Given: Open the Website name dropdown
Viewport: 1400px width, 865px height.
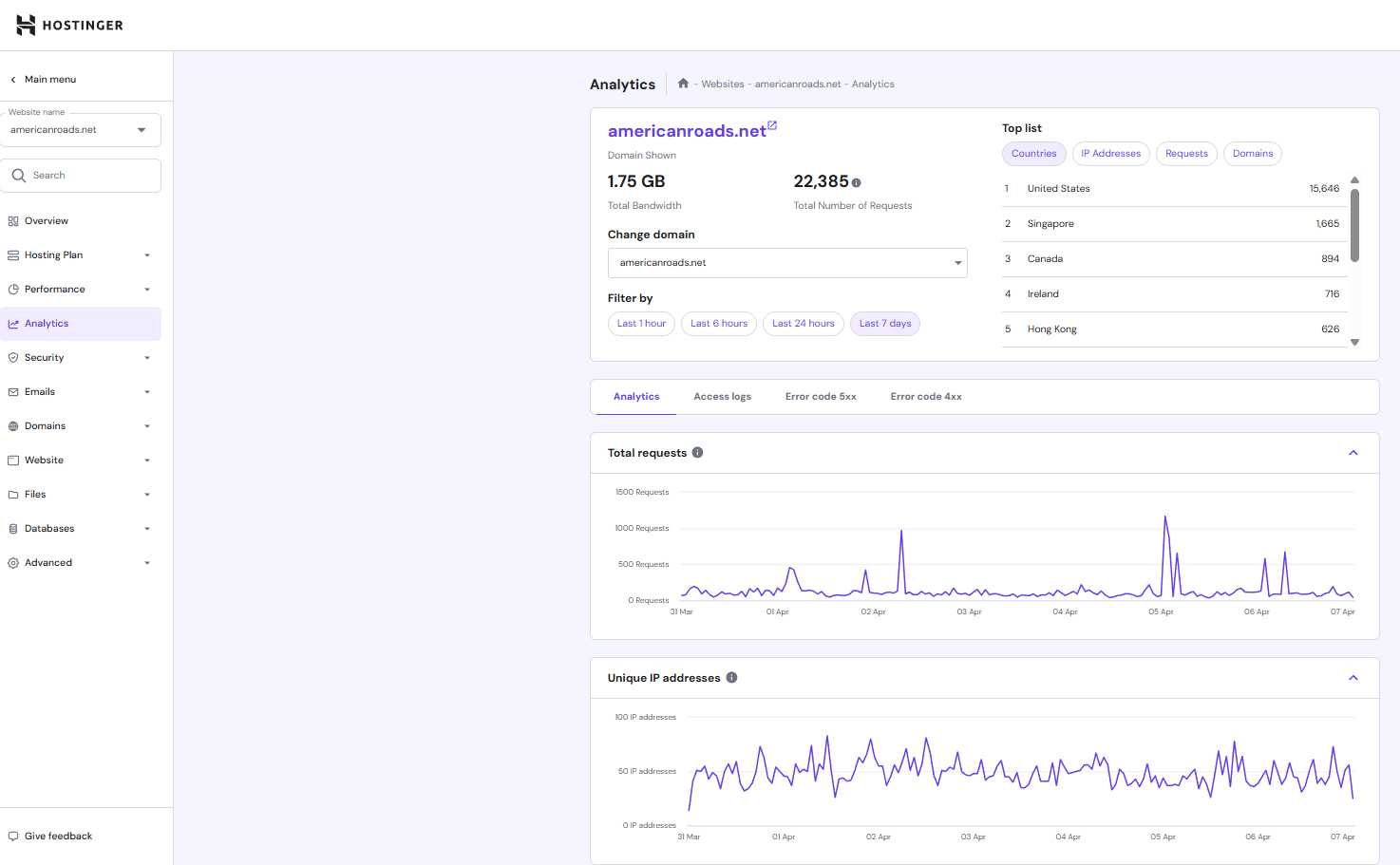Looking at the screenshot, I should click(x=81, y=130).
